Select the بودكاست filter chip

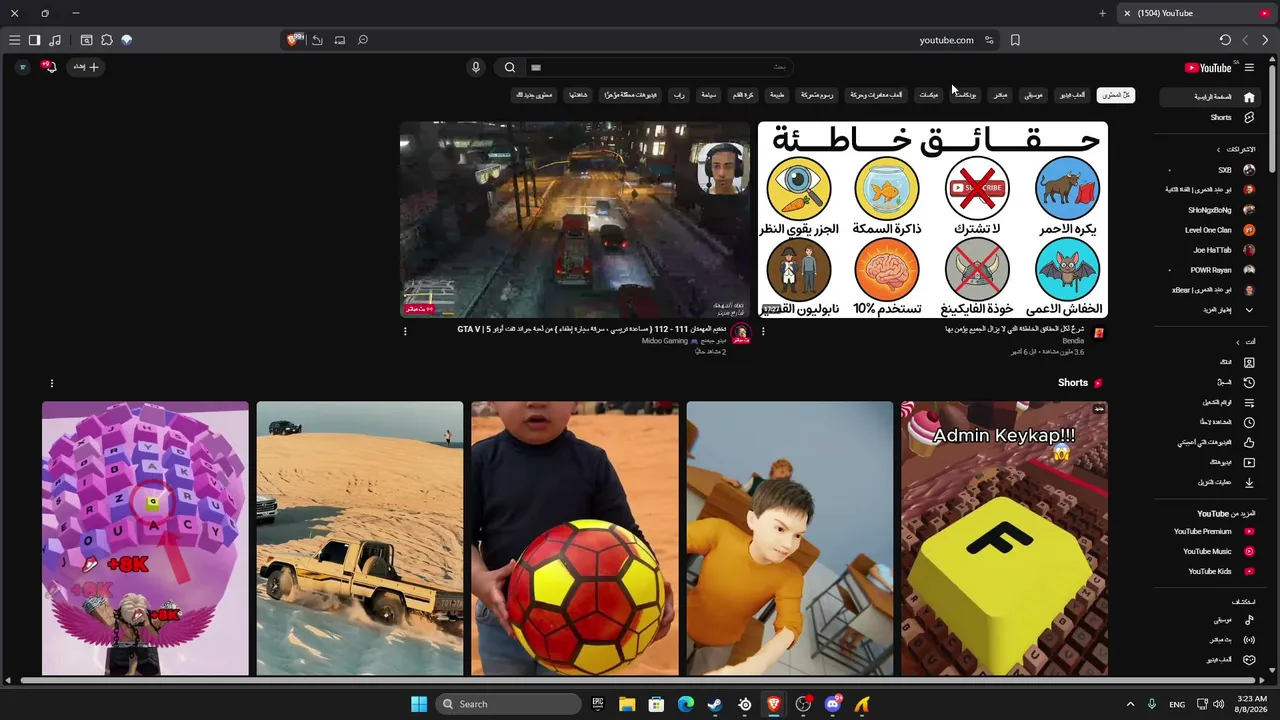[965, 95]
